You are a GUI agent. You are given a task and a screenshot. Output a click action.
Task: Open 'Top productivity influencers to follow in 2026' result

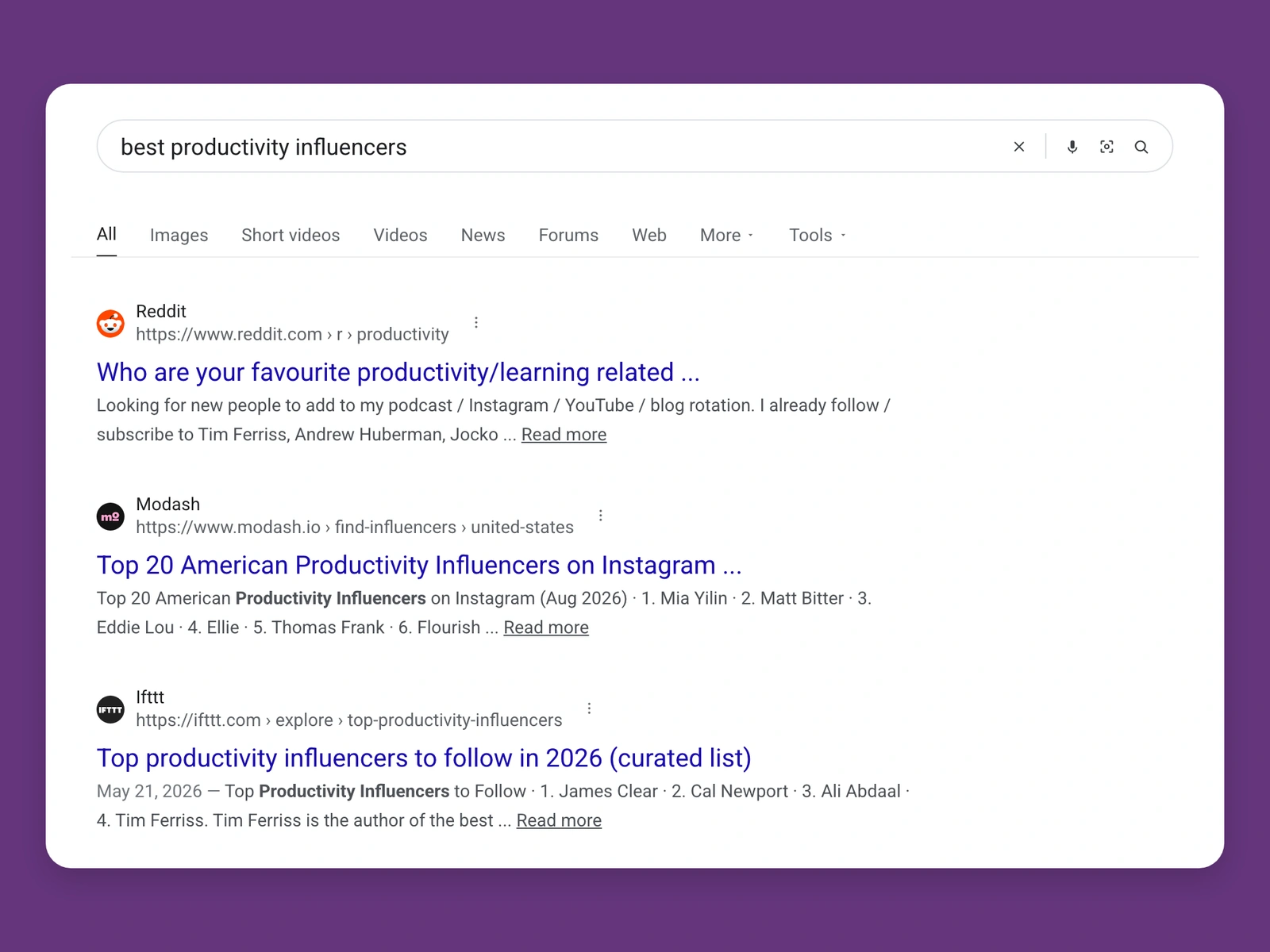(424, 758)
